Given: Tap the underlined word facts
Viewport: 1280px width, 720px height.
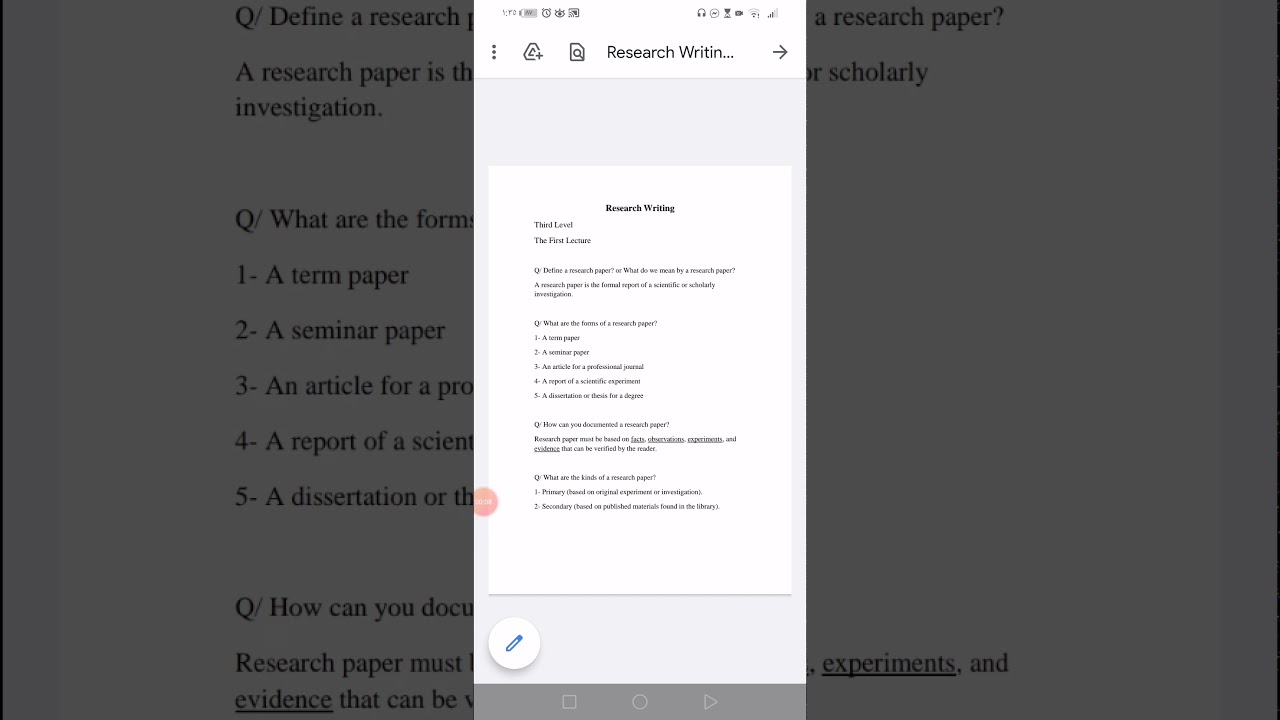Looking at the screenshot, I should [637, 438].
